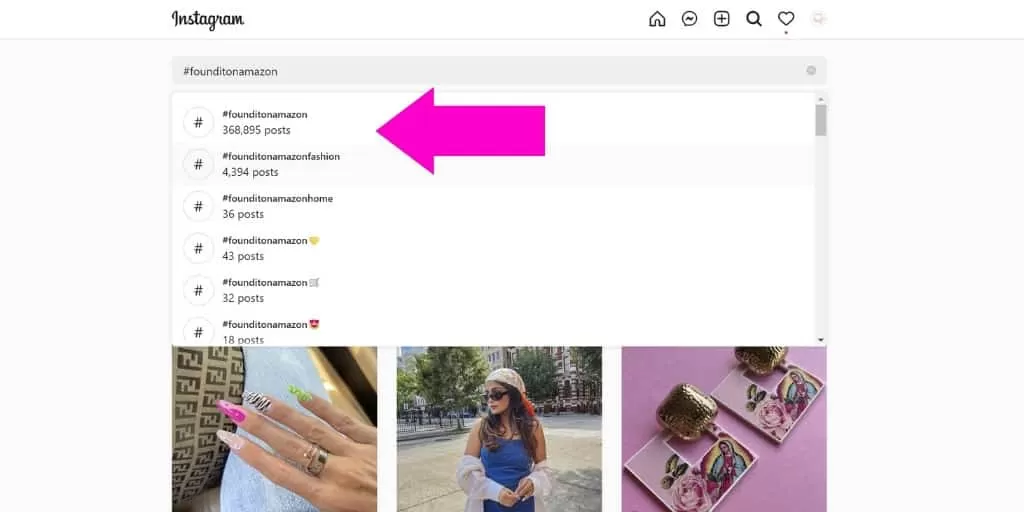
Task: Click the results list scrollbar thumb
Action: coord(821,120)
